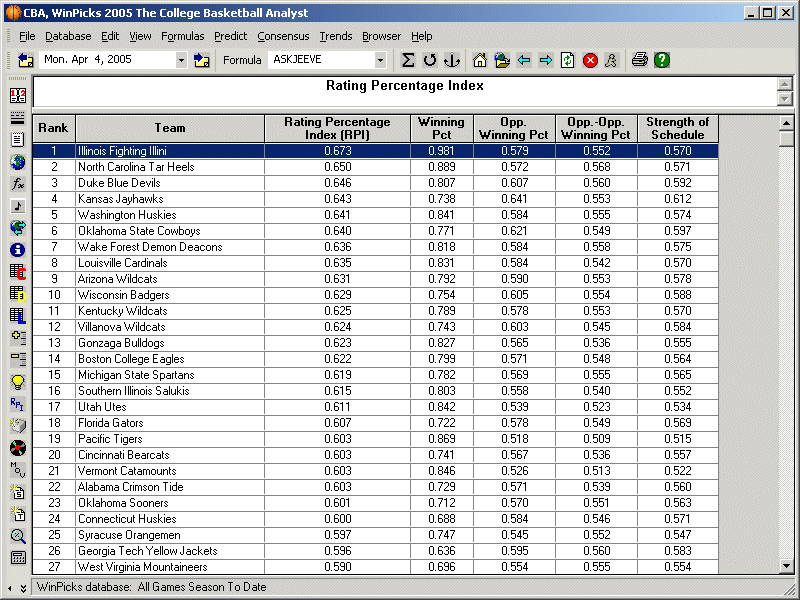Open the notepad sidebar icon
This screenshot has height=600, width=800.
pyautogui.click(x=18, y=140)
